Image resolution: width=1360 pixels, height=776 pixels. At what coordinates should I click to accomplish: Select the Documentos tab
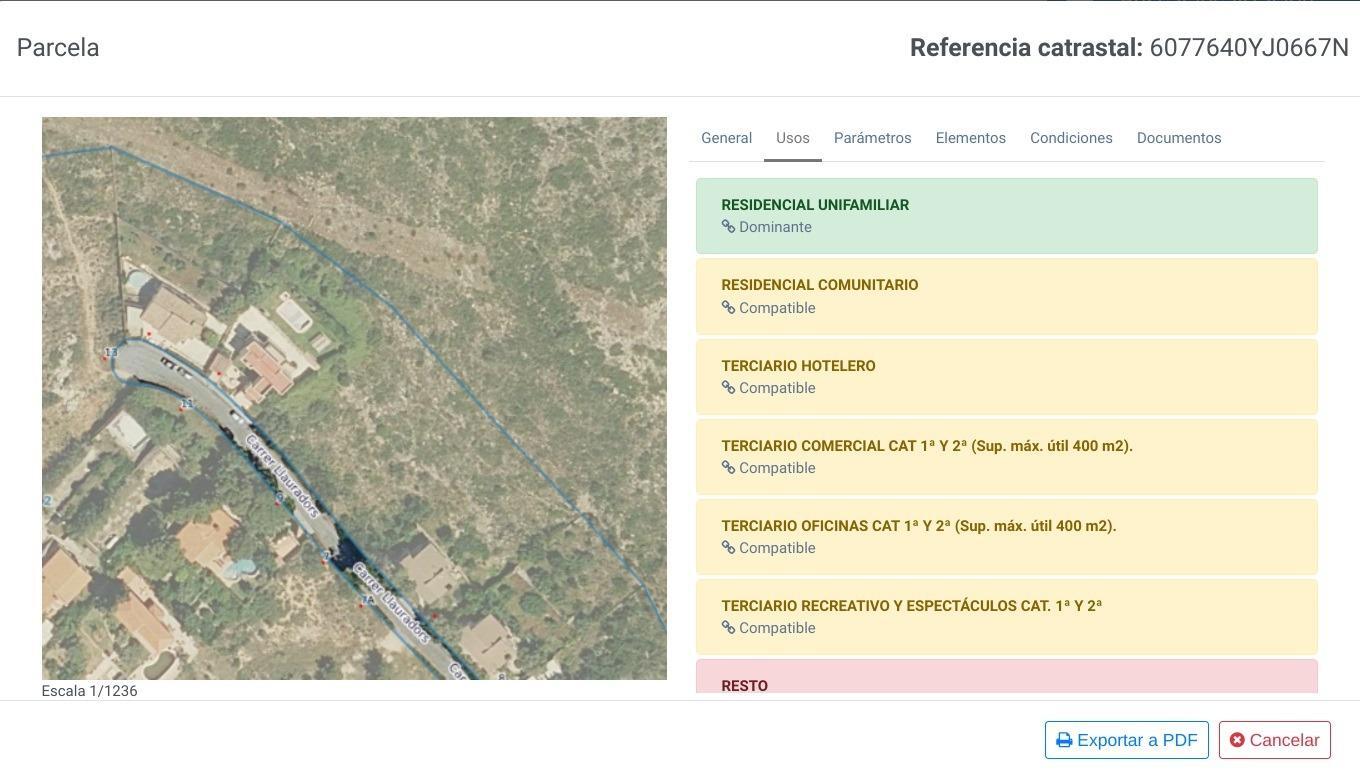coord(1178,138)
